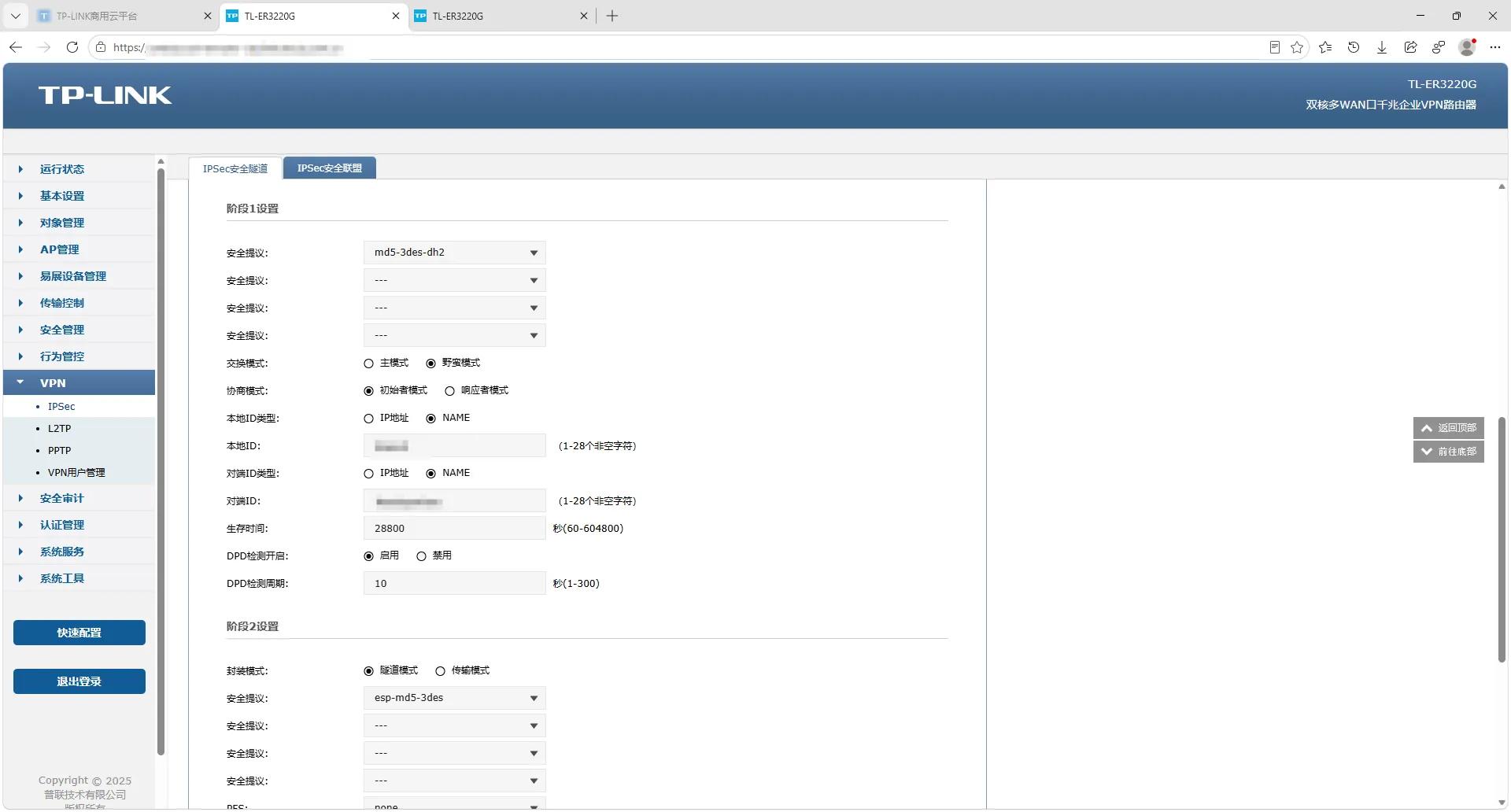Open the md5-3des-dh2 proposal dropdown
This screenshot has width=1511, height=812.
455,253
